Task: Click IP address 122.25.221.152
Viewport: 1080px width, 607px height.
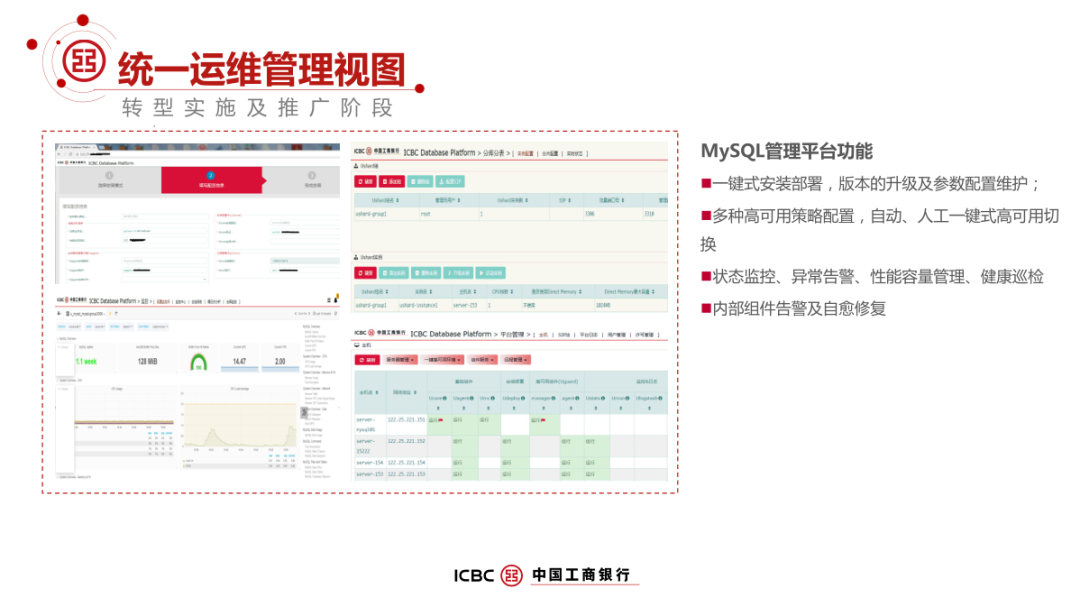Action: point(406,441)
